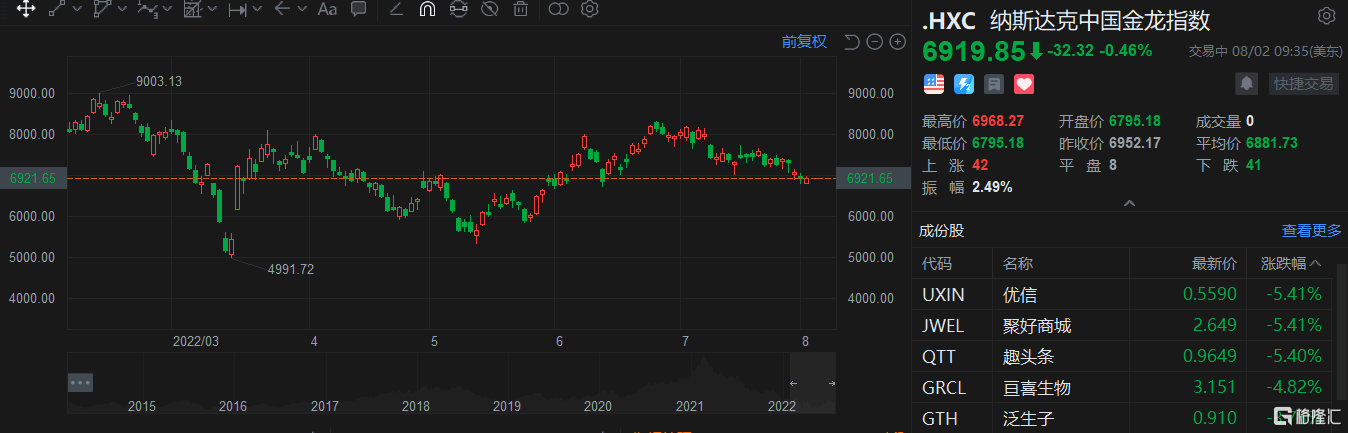This screenshot has width=1348, height=433.
Task: Click the undo reset chart icon
Action: (x=852, y=41)
